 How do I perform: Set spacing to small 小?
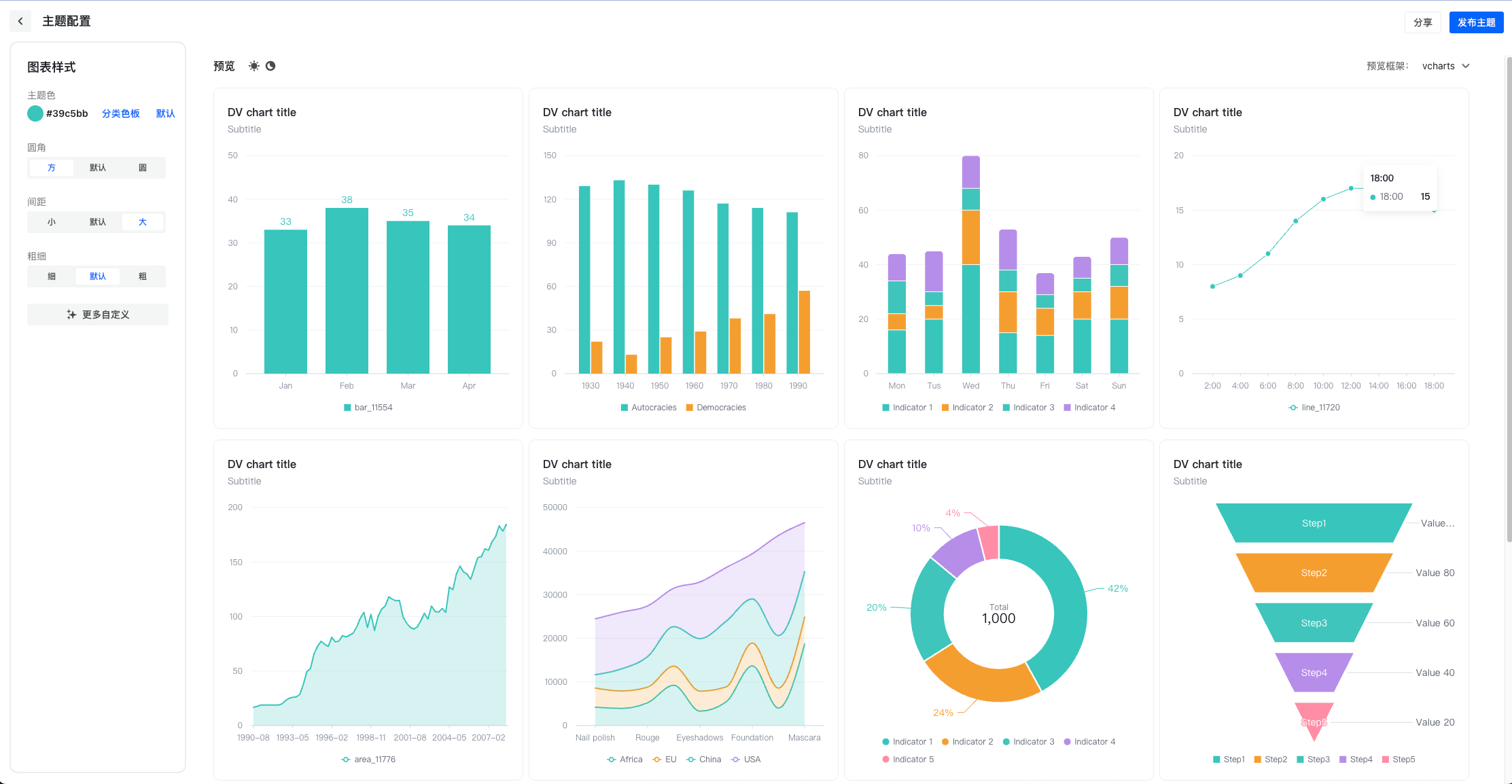pos(52,222)
